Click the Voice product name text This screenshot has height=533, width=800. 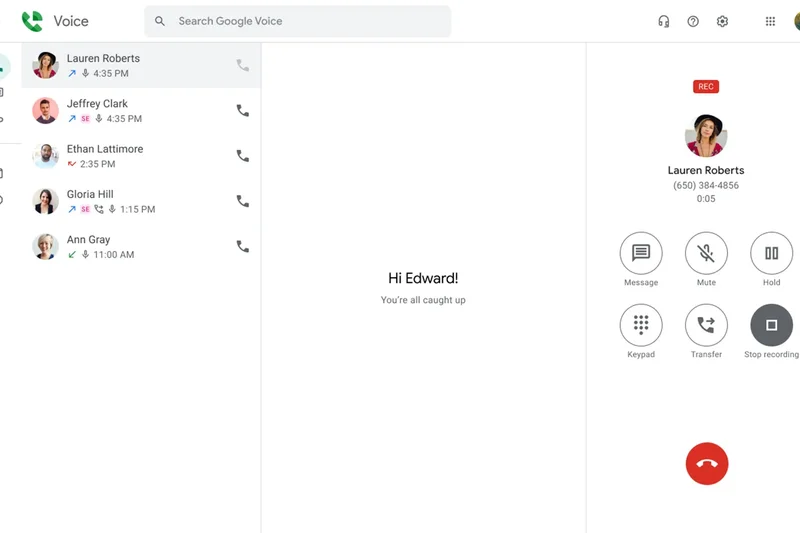[71, 21]
